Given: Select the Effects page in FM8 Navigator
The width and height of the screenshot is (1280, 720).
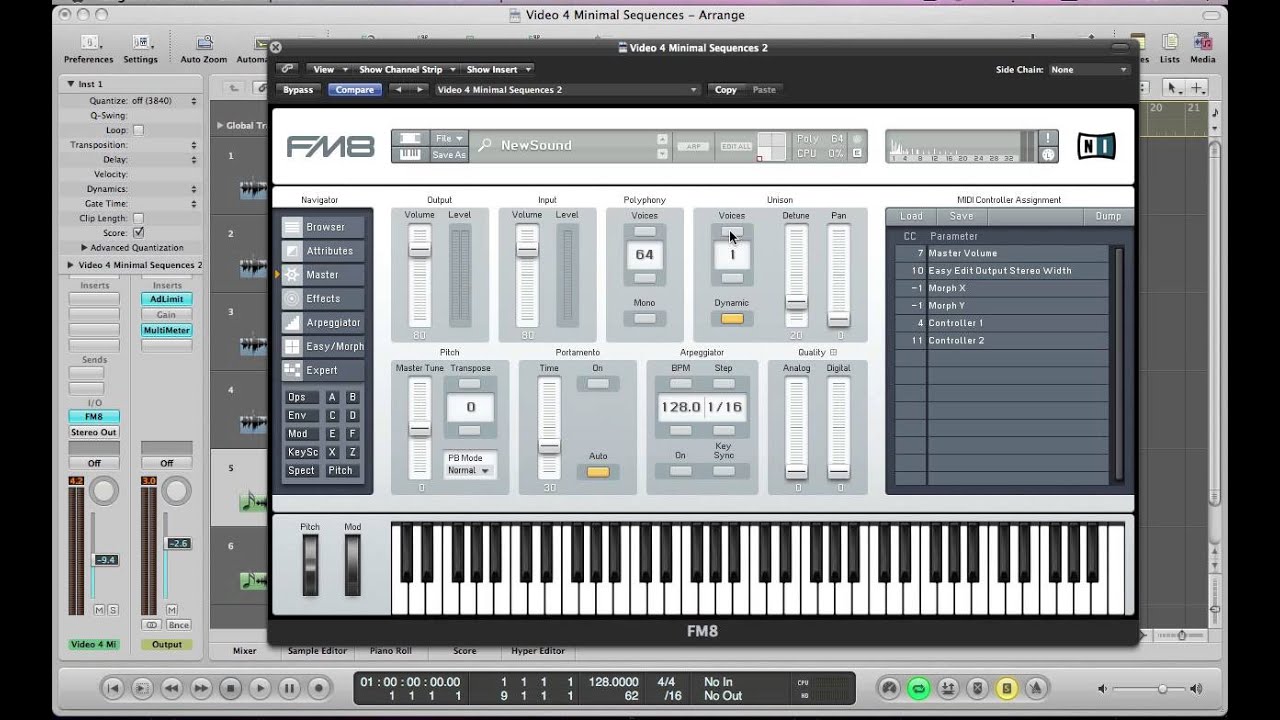Looking at the screenshot, I should click(x=324, y=298).
